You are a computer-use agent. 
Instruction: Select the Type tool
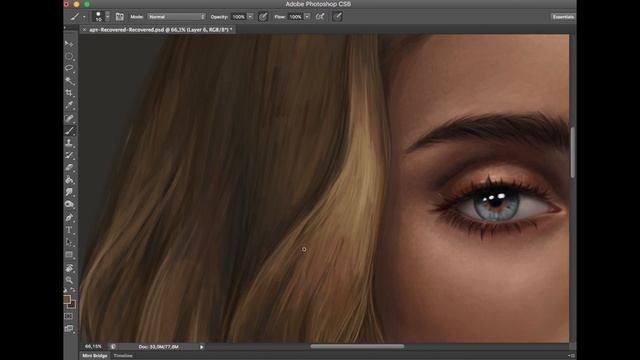click(x=69, y=230)
